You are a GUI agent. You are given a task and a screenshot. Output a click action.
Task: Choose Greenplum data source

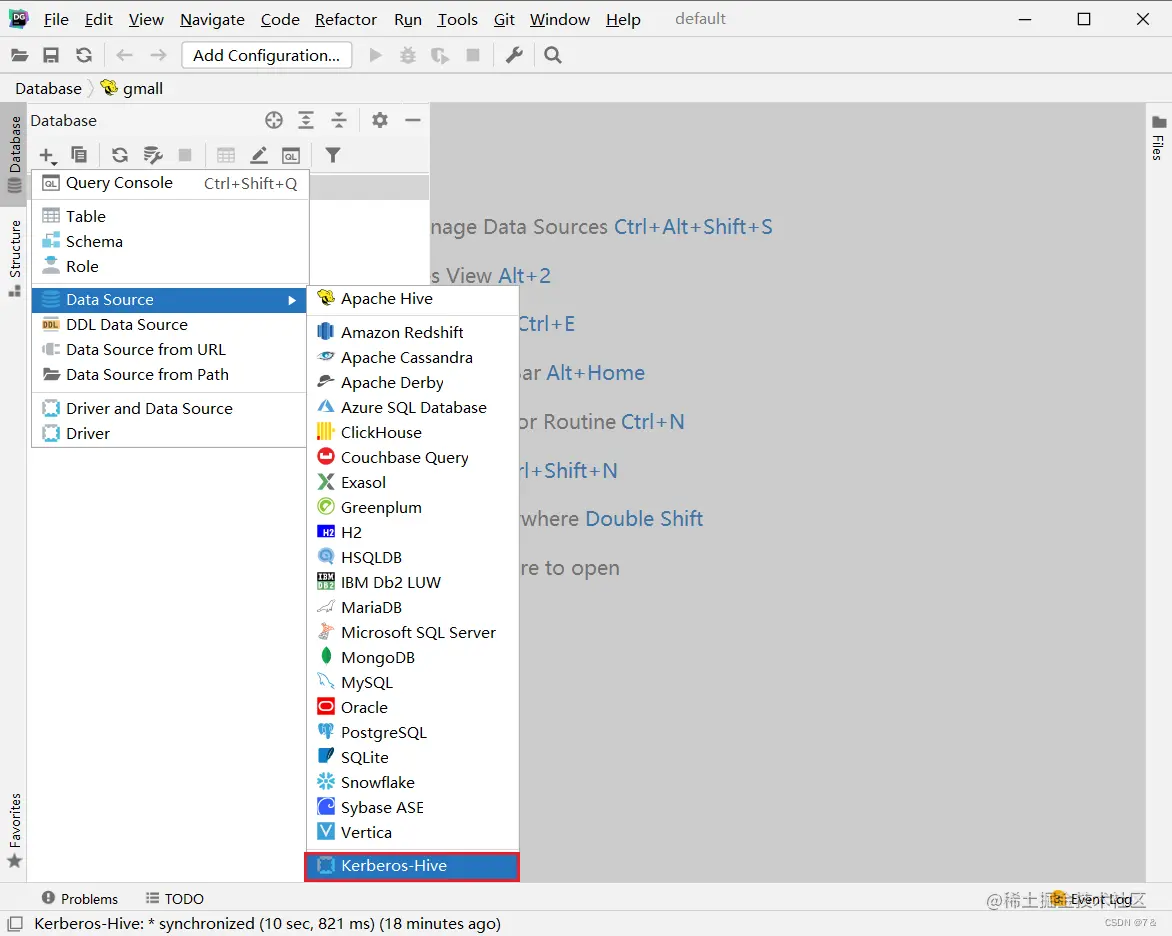pos(413,508)
